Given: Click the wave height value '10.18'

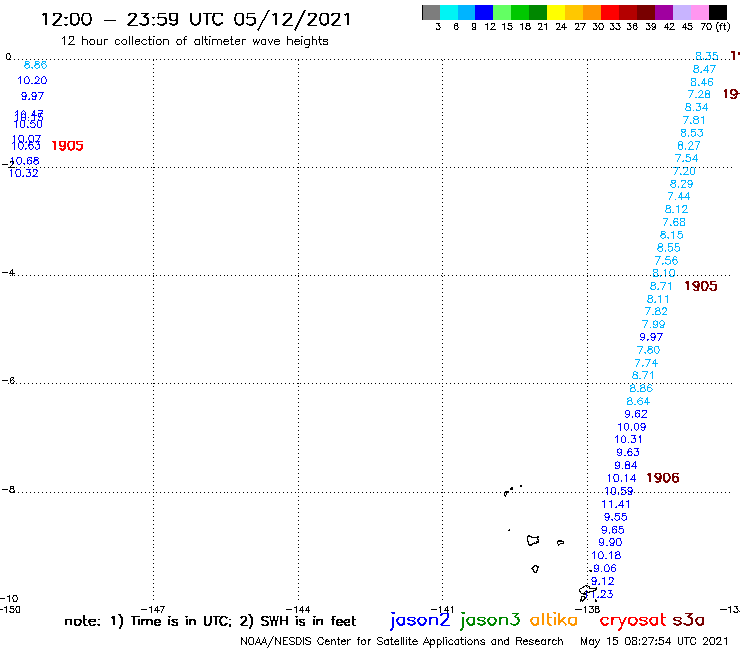Looking at the screenshot, I should pos(606,556).
